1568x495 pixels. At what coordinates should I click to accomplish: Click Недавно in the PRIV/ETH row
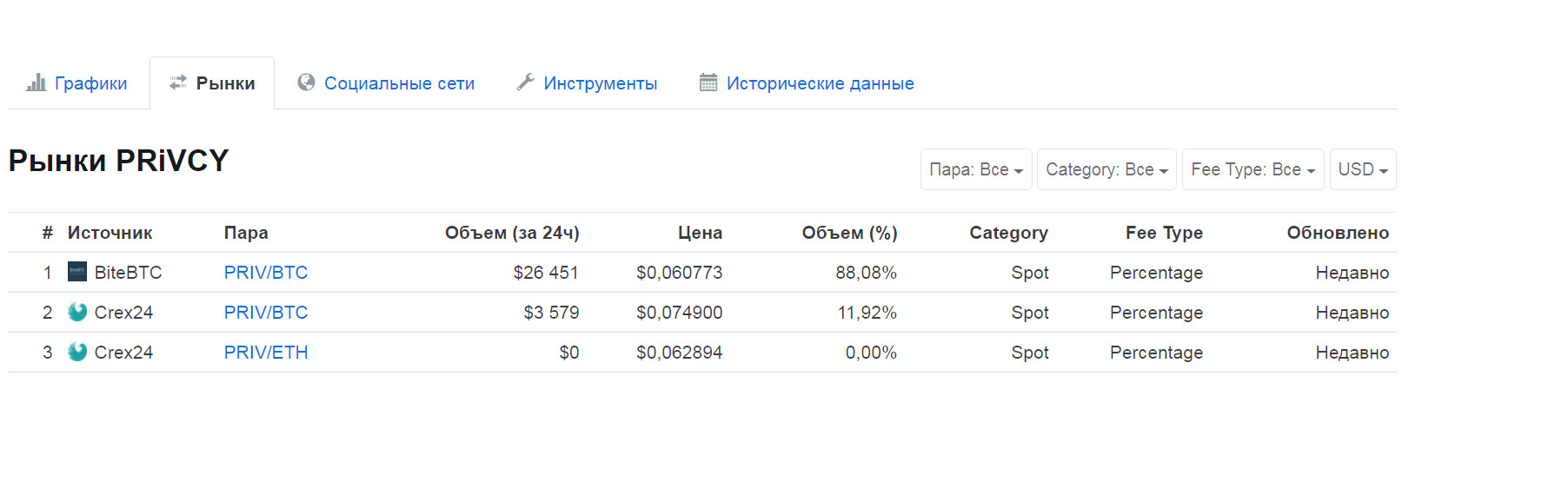pyautogui.click(x=1352, y=353)
